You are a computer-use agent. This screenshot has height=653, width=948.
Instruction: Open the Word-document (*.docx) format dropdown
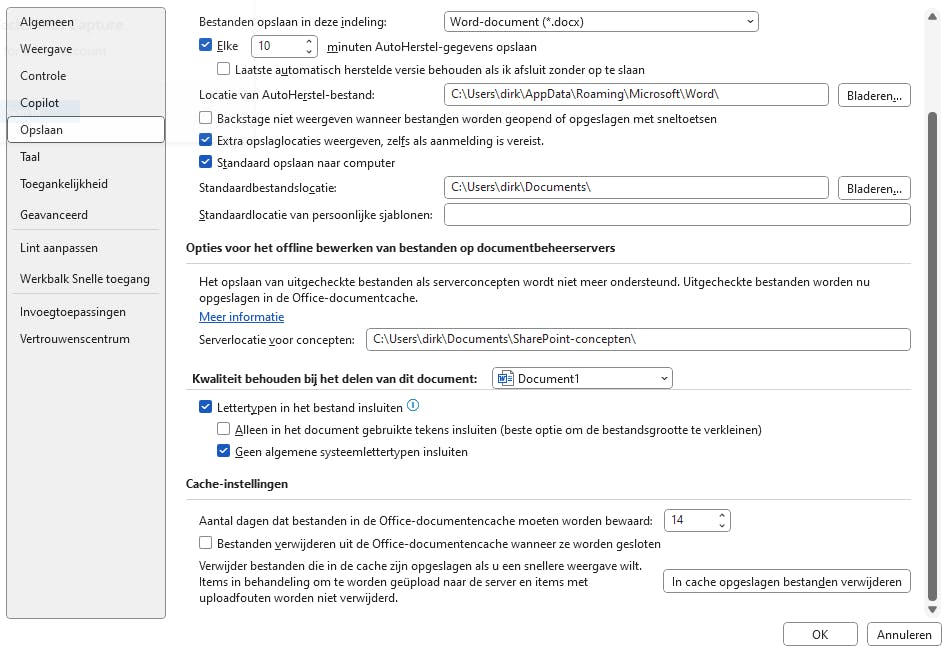[601, 21]
